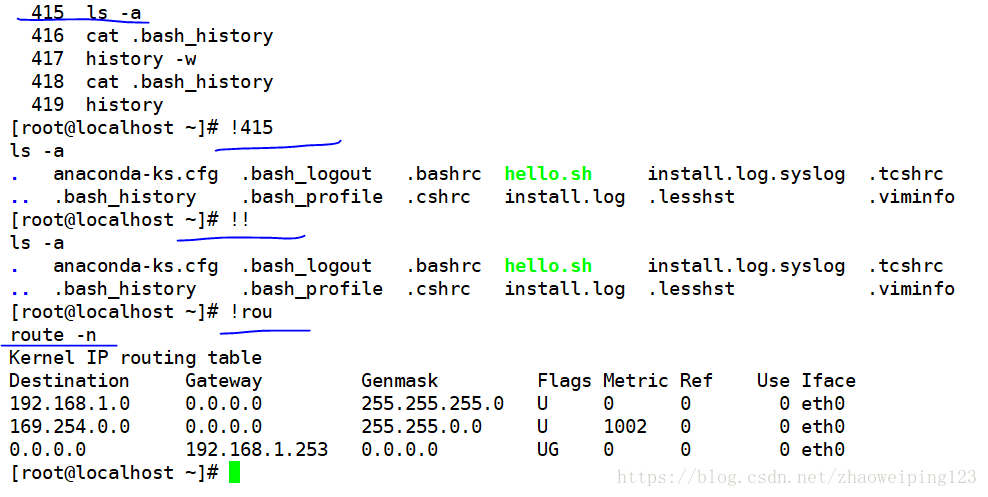988x497 pixels.
Task: Click the Destination column header
Action: click(x=69, y=381)
